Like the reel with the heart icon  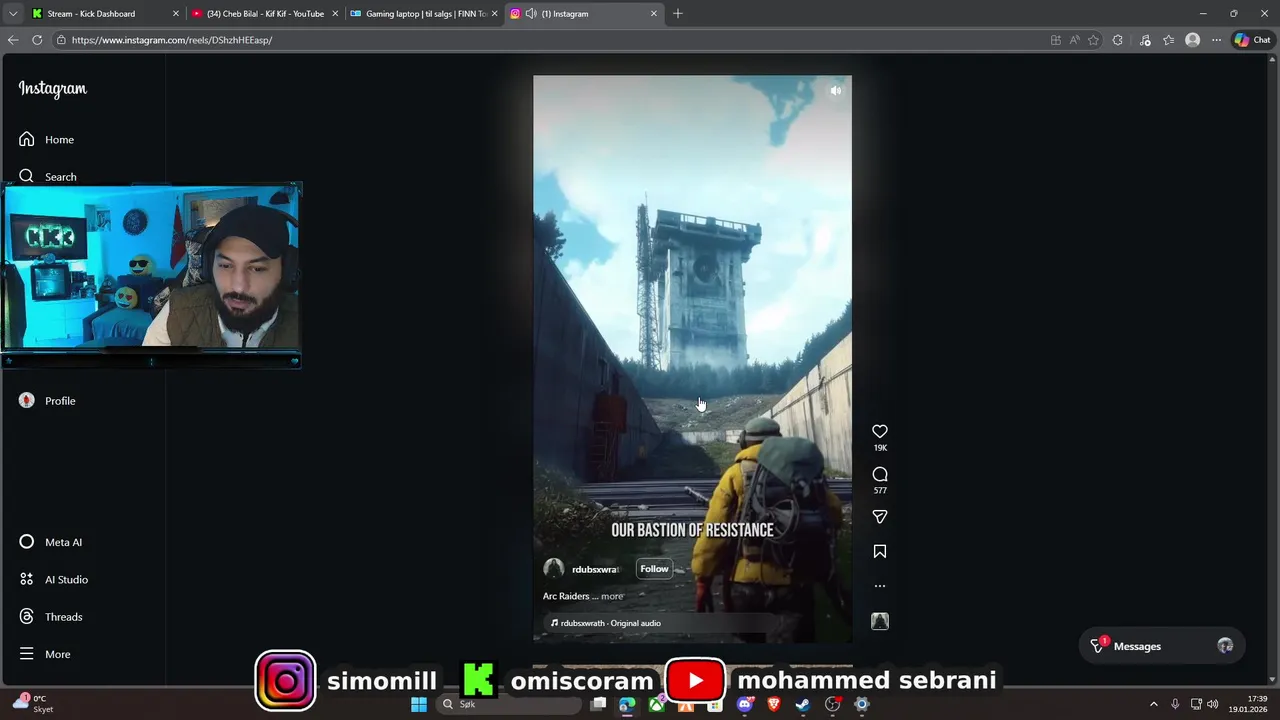tap(880, 431)
